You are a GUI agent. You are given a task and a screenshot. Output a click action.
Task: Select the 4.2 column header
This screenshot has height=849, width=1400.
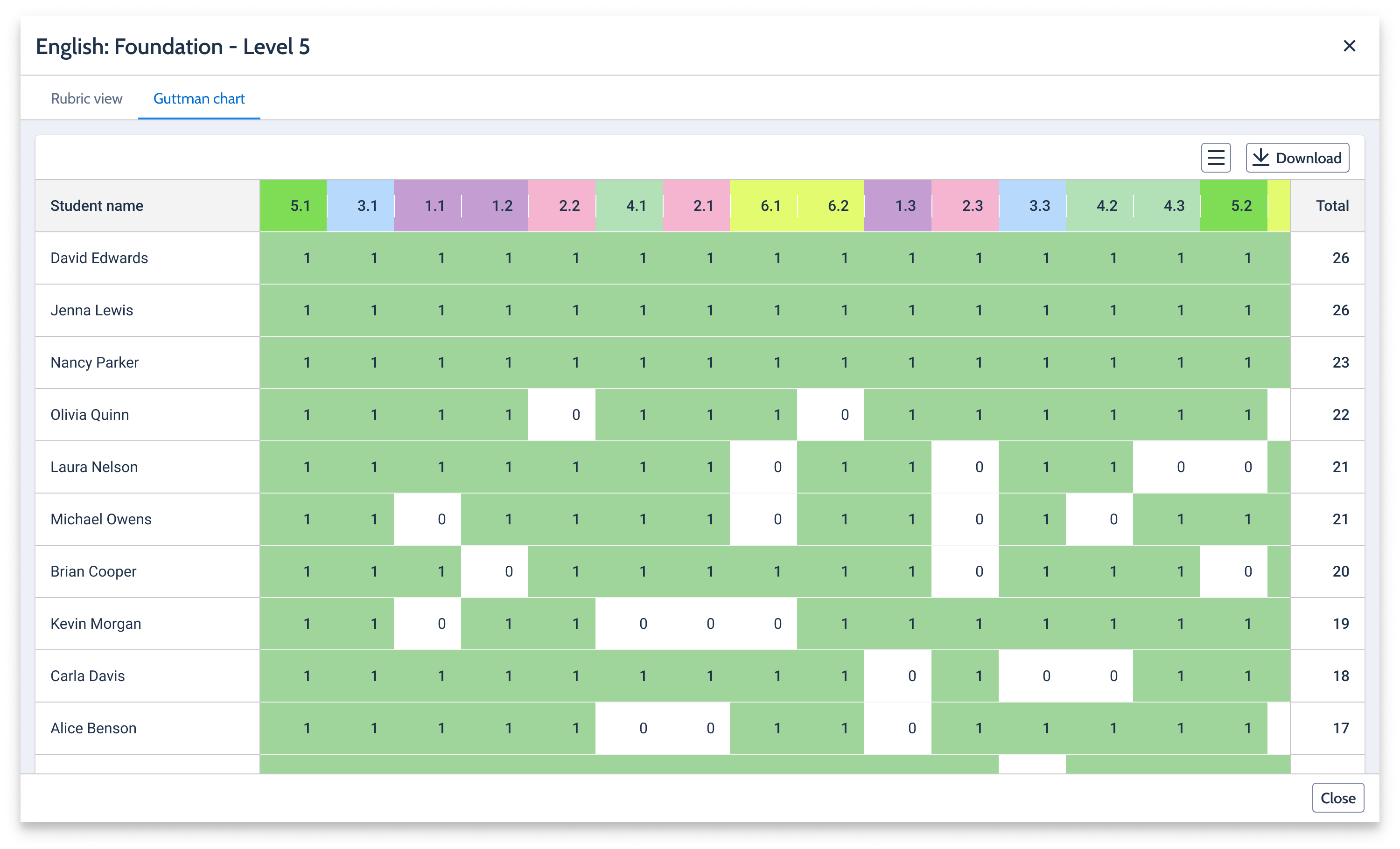(1099, 206)
